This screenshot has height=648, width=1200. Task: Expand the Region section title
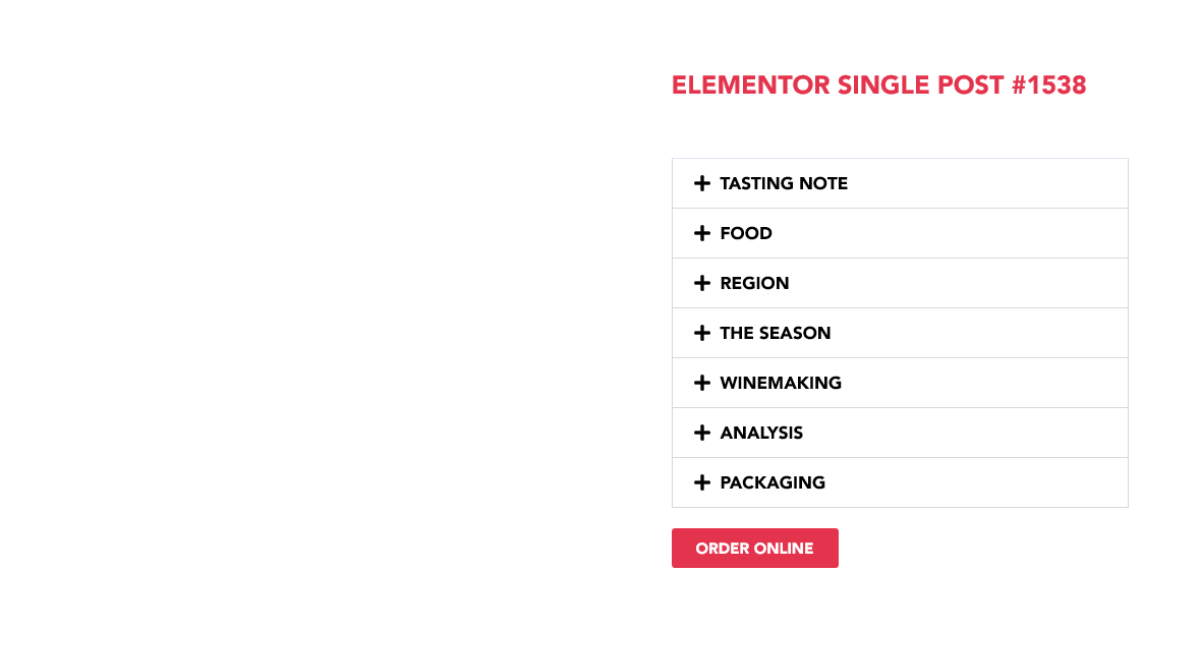pos(754,284)
